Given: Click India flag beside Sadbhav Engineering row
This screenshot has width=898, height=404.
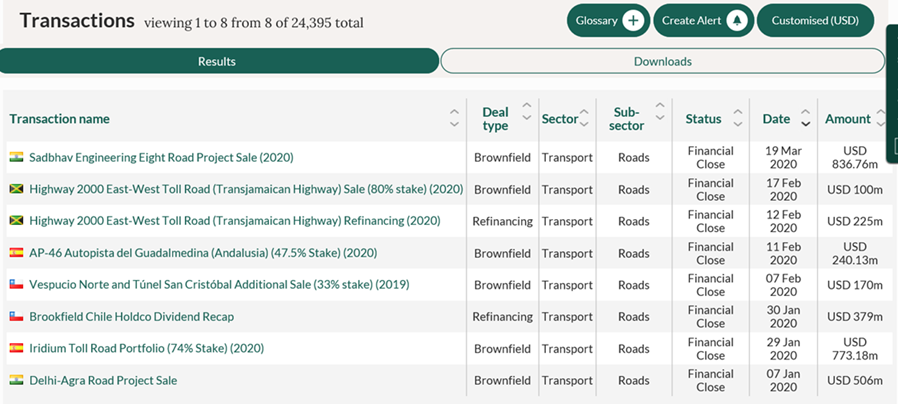Looking at the screenshot, I should coord(16,156).
